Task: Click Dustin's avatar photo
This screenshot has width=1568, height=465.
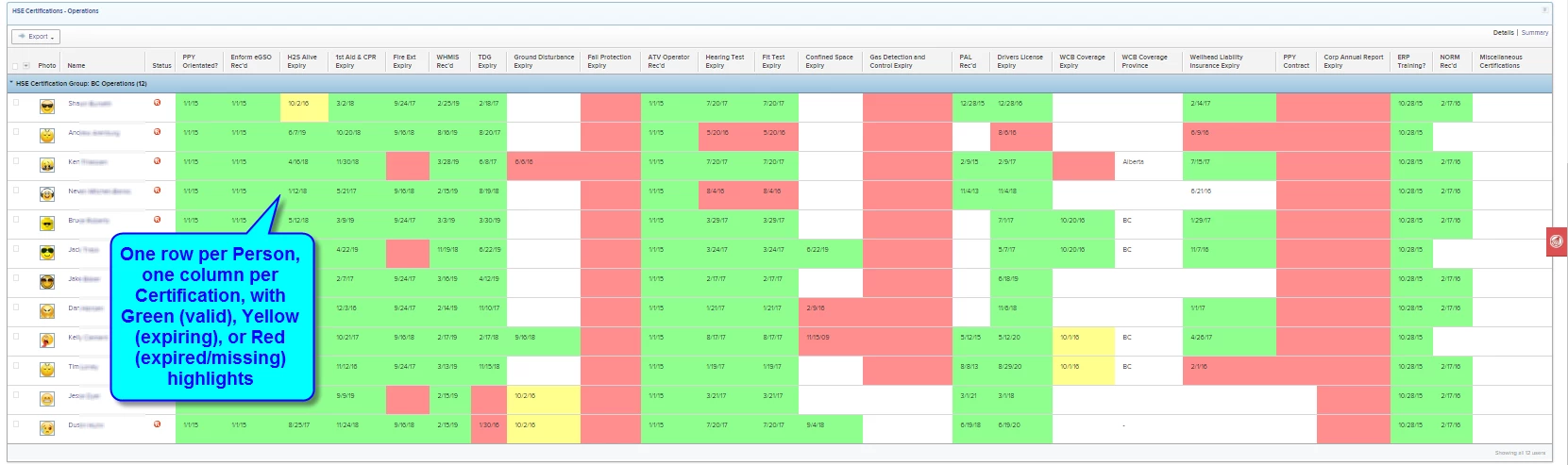Action: click(x=46, y=428)
